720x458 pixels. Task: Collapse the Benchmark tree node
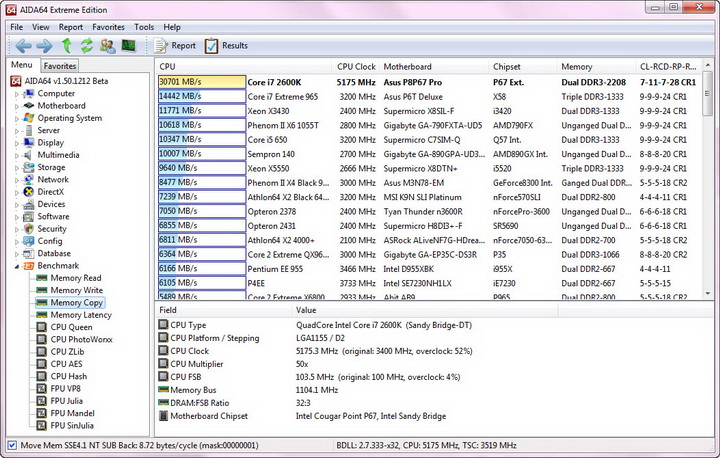(x=17, y=266)
